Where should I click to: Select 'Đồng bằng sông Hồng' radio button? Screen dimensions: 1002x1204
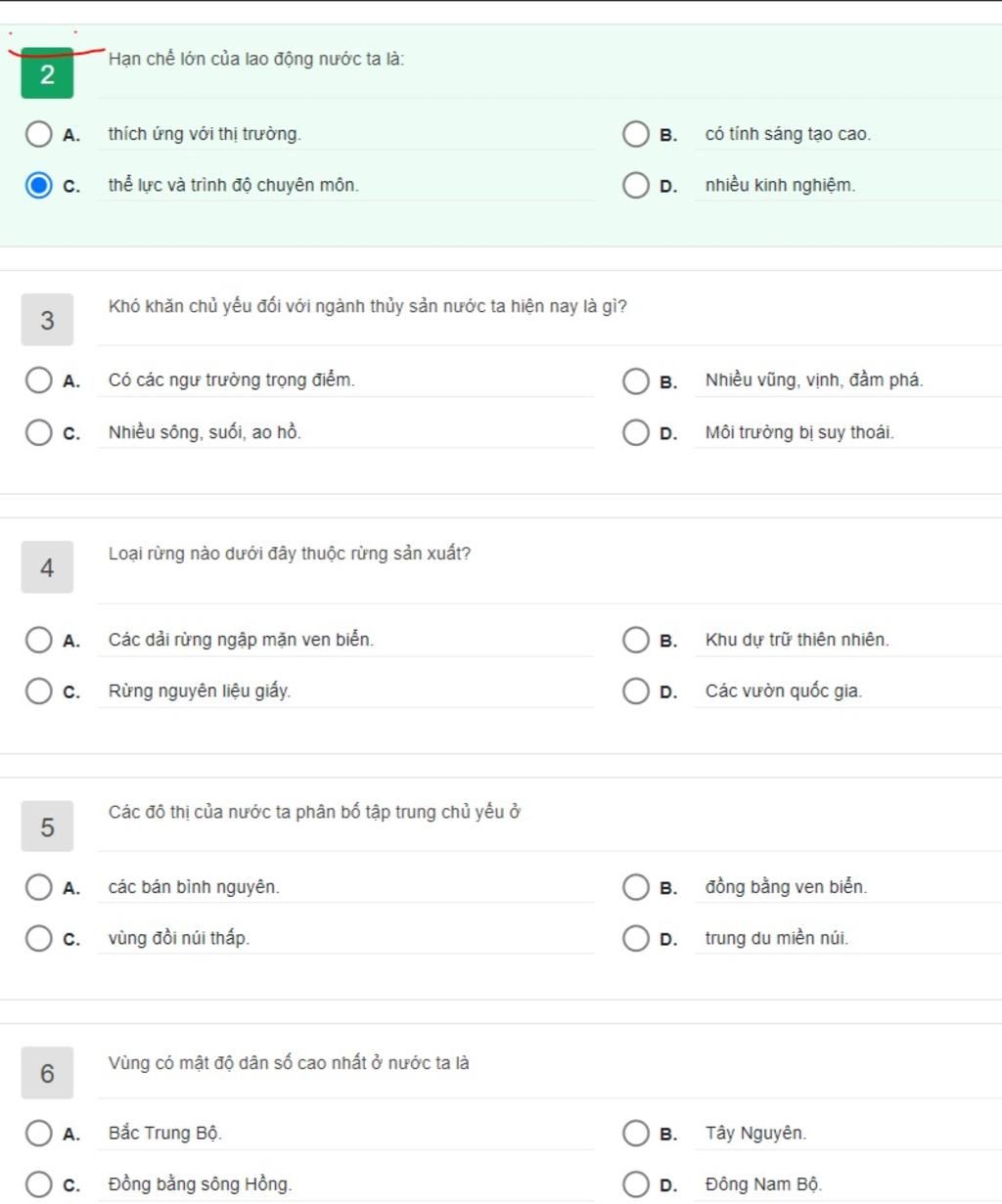coord(38,1184)
